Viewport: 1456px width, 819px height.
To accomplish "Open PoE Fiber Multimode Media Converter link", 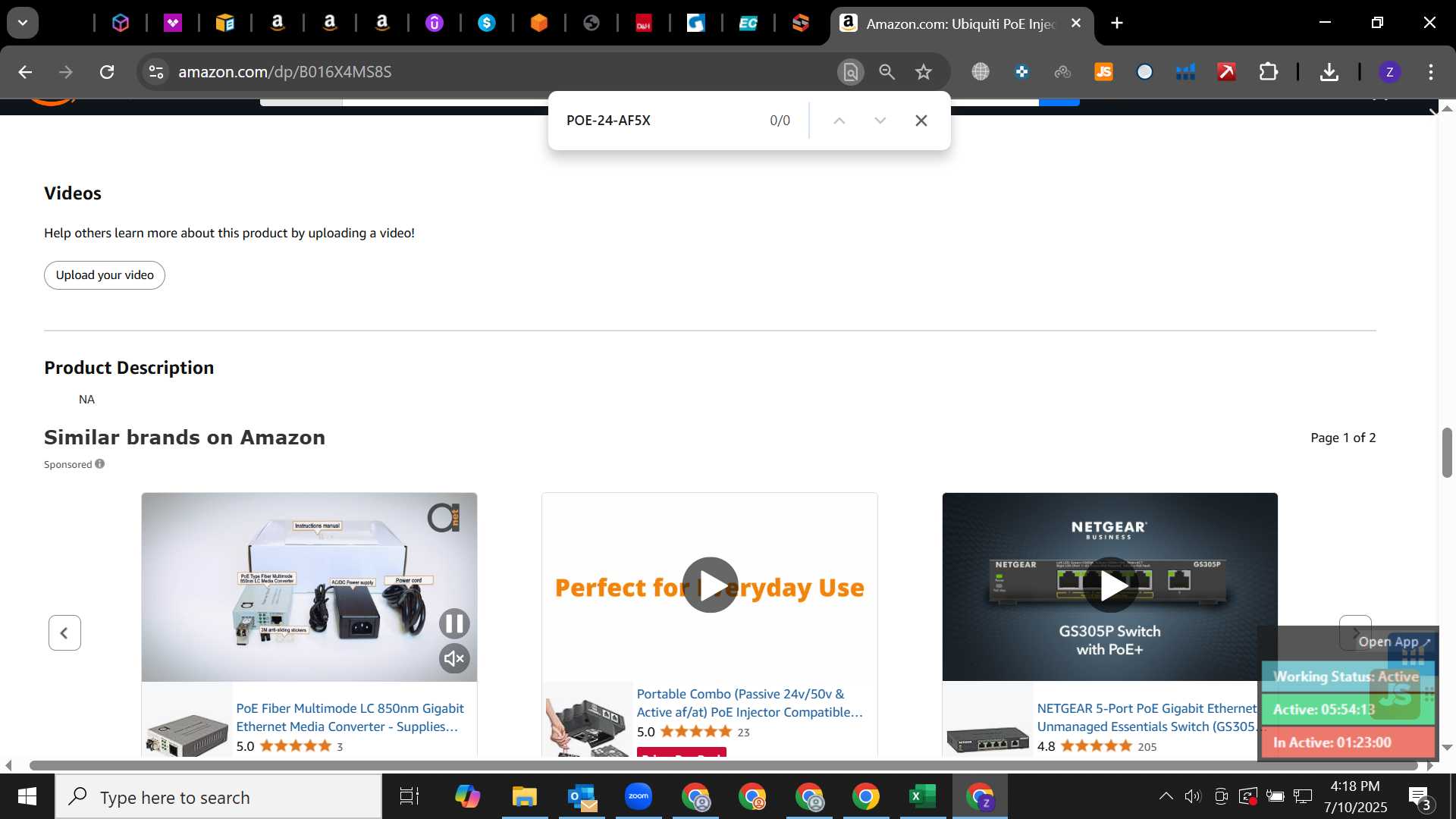I will pos(350,717).
